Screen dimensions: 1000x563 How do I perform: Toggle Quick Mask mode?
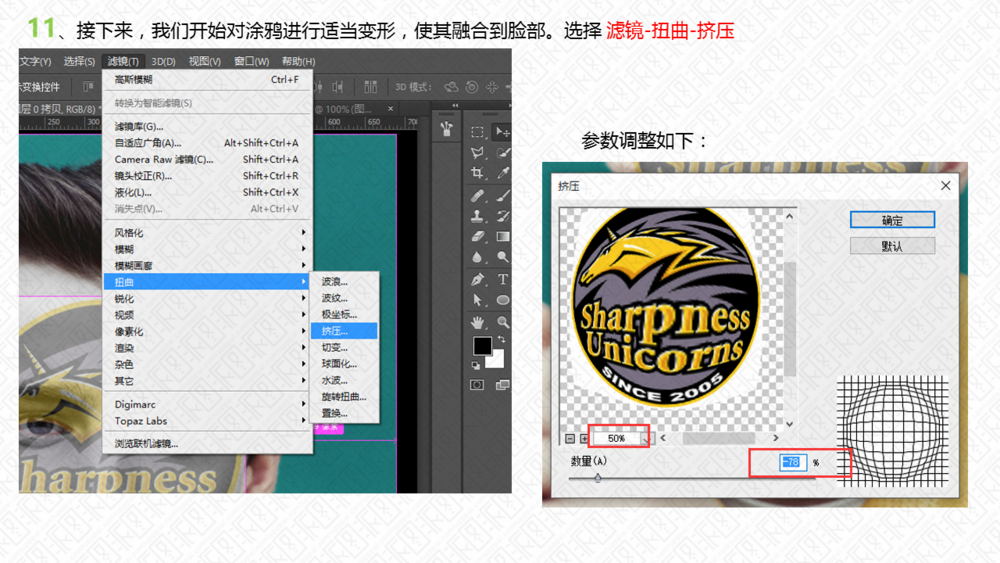pos(477,384)
